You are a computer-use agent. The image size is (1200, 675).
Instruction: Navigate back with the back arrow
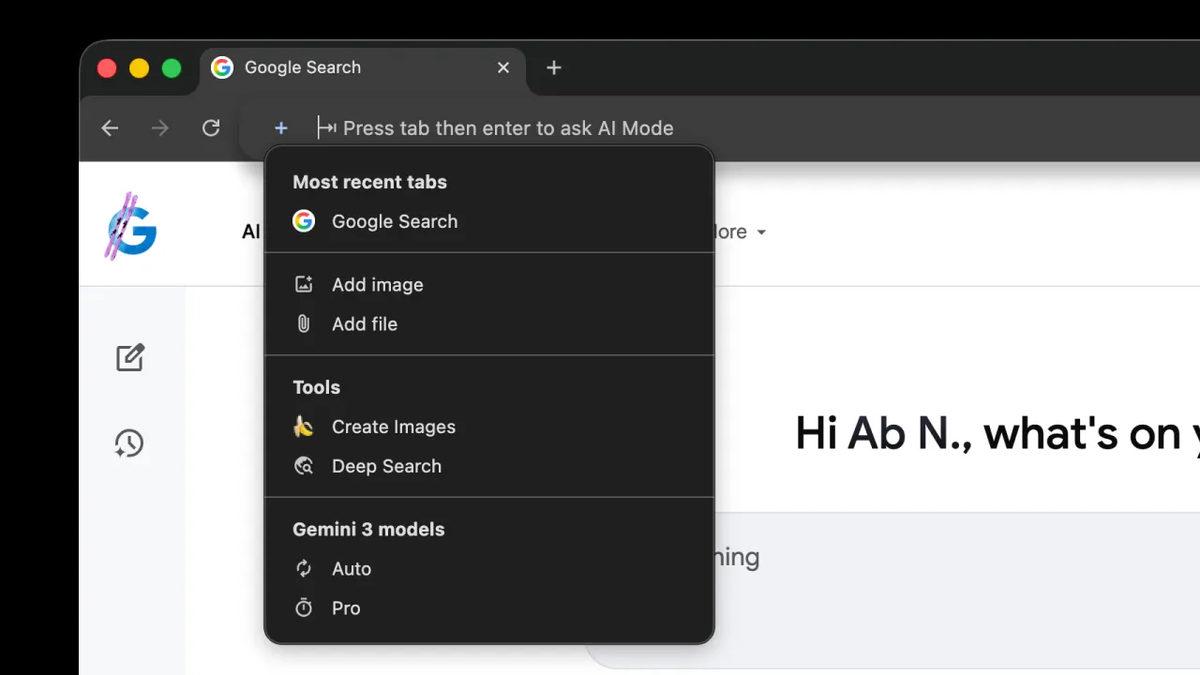click(x=110, y=128)
